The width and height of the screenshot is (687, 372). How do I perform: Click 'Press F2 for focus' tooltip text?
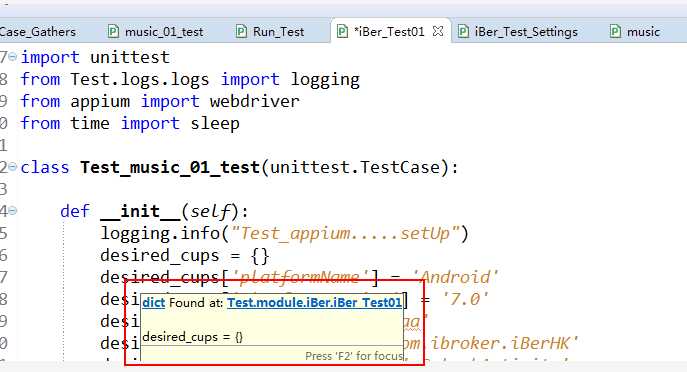pyautogui.click(x=354, y=356)
